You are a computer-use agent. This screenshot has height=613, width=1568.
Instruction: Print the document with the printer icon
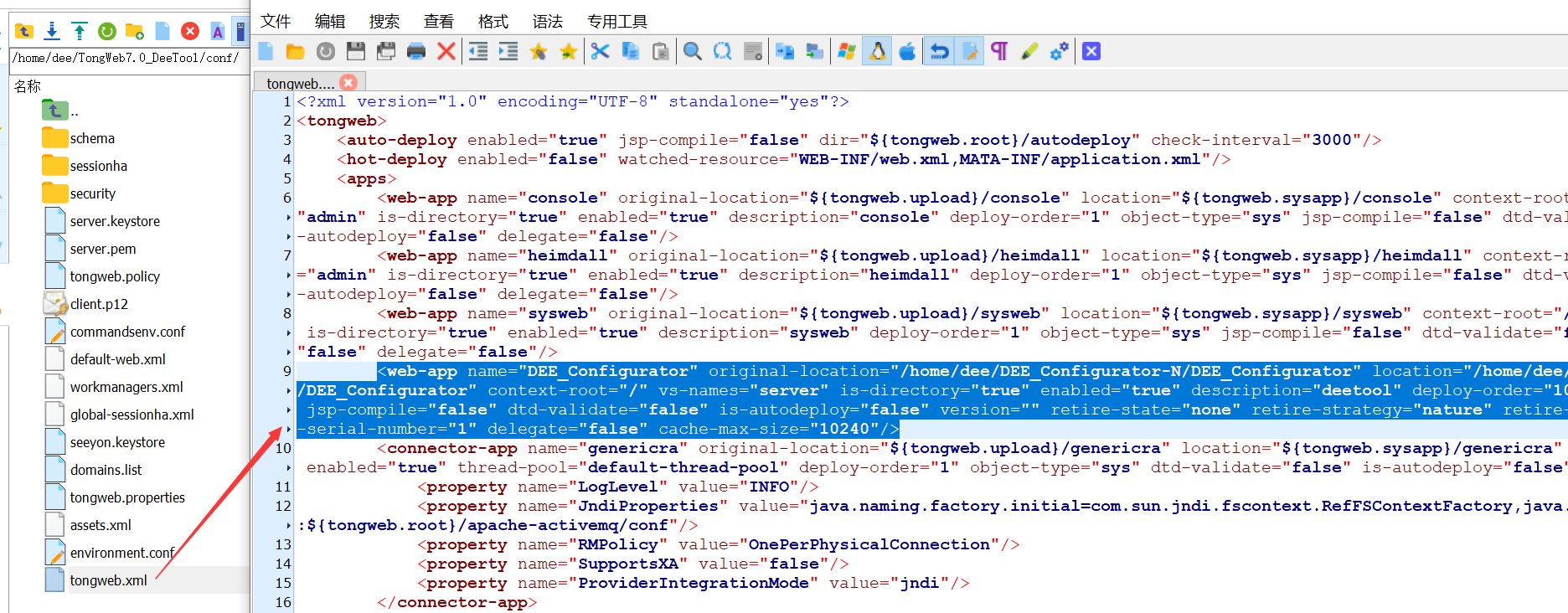tap(416, 51)
